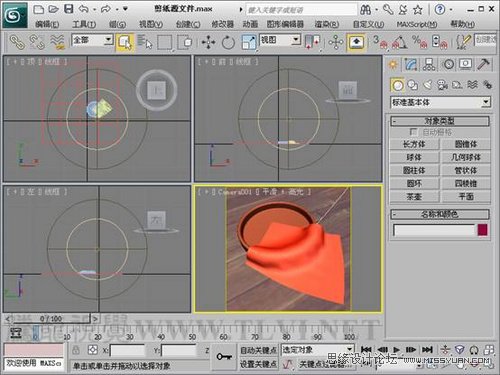The height and width of the screenshot is (375, 500).
Task: Enable the AutoGrid checkbox
Action: coord(413,132)
